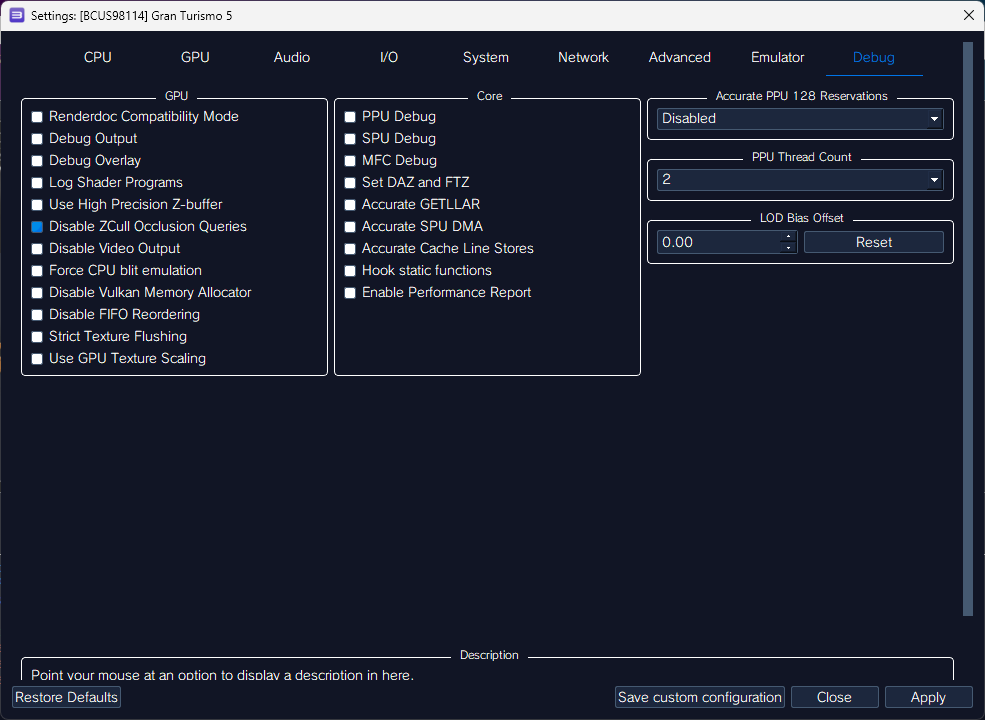Turn on Accurate SPU DMA
985x720 pixels.
point(350,227)
